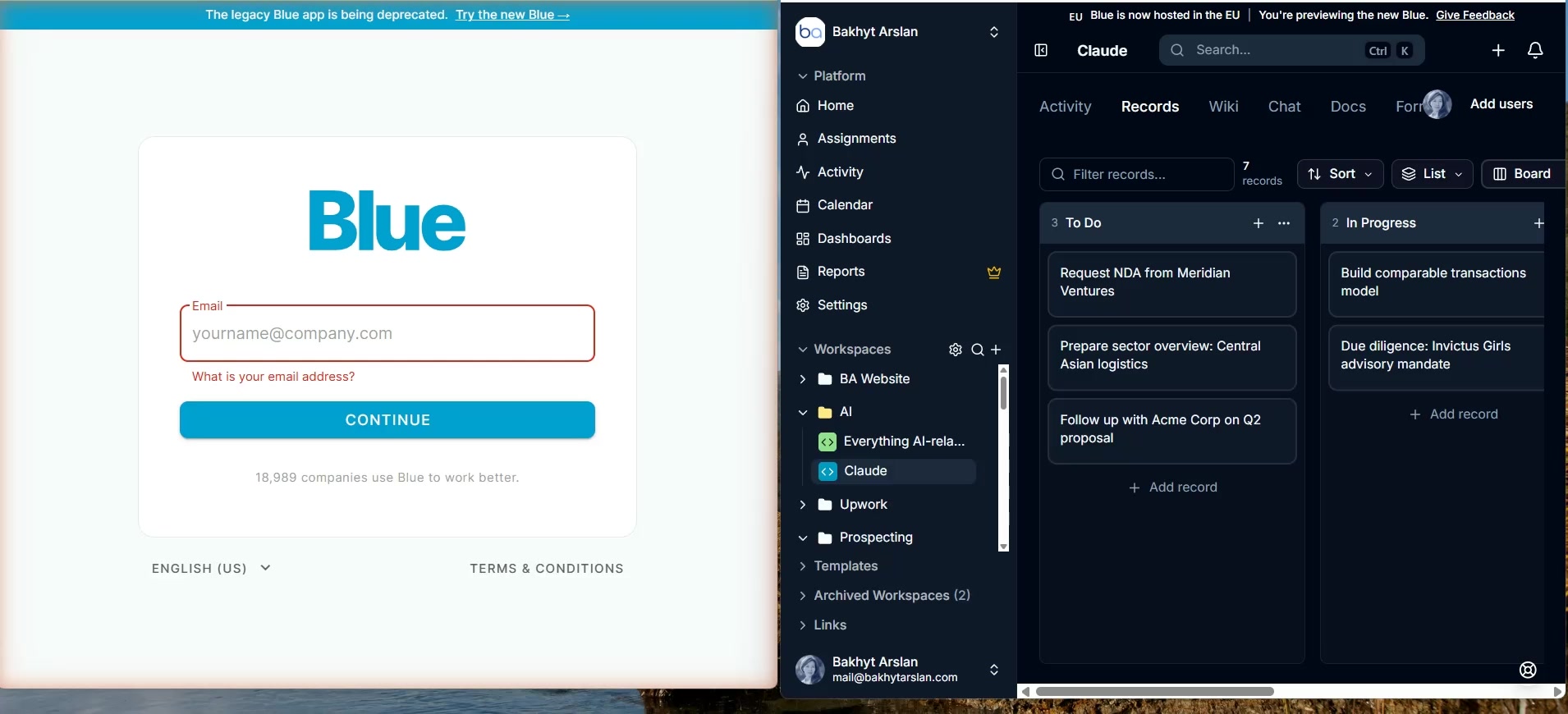Click the horizontal scrollbar under the board
1568x714 pixels.
tap(1154, 692)
